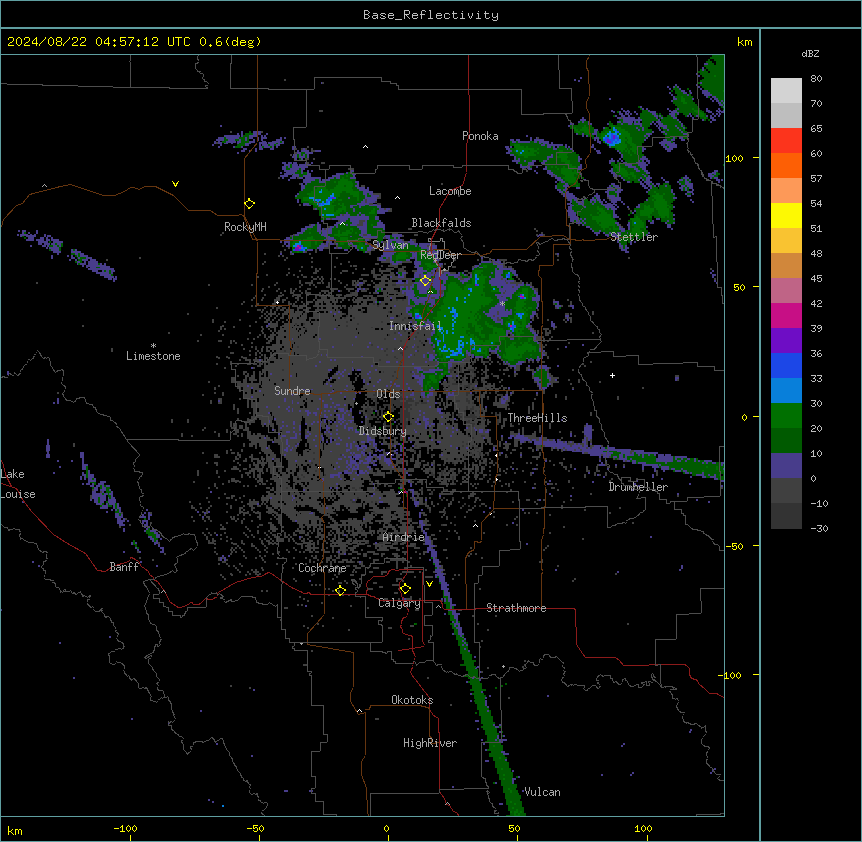
Task: Click the Lake Louise label
Action: click(x=18, y=484)
